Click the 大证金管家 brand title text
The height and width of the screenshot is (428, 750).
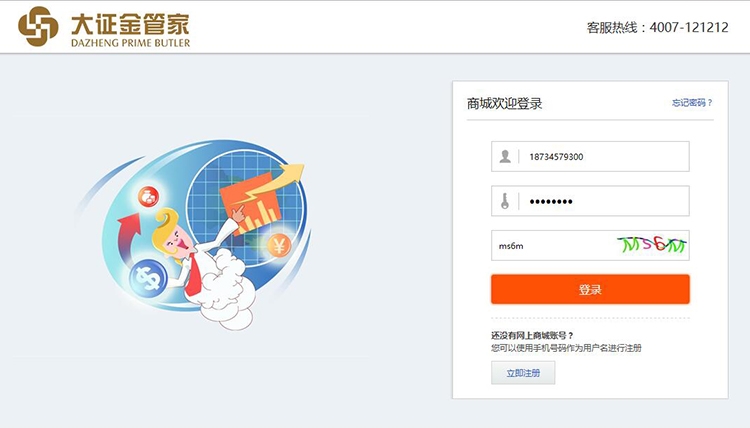point(130,23)
